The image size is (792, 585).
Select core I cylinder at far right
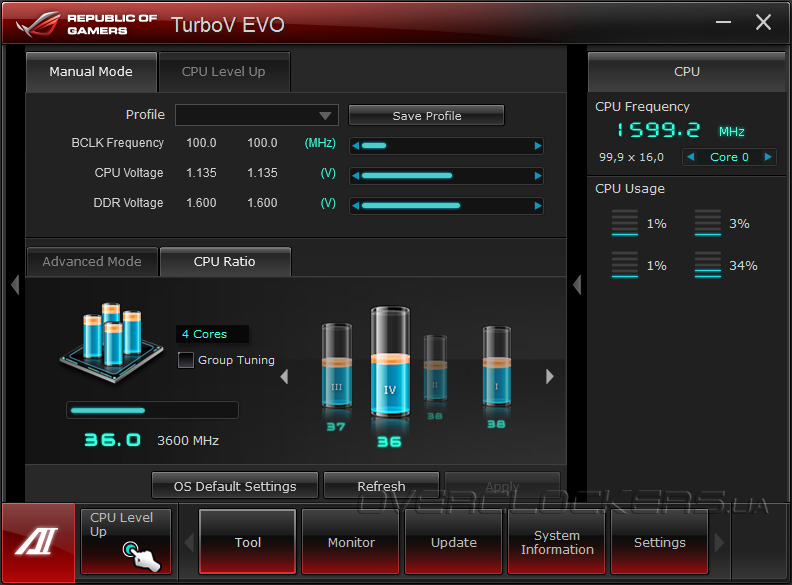pos(497,366)
